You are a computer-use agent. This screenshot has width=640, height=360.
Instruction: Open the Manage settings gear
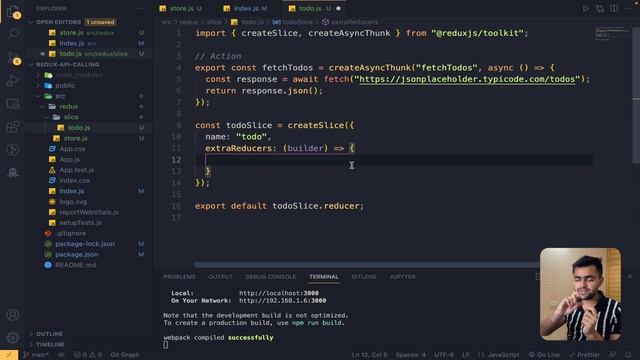coord(13,338)
